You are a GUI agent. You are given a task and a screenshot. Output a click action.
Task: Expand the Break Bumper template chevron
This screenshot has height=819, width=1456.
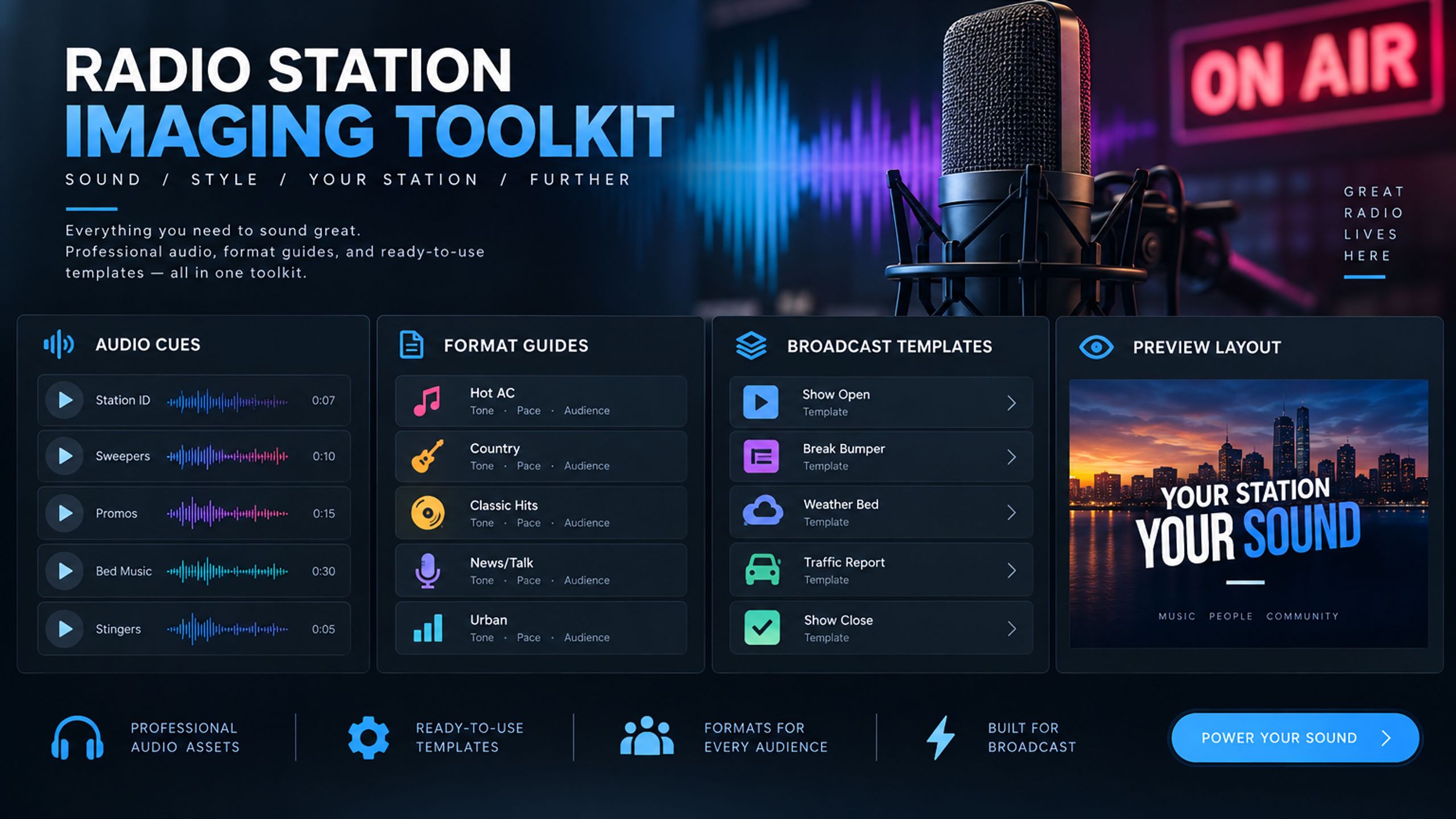click(1011, 457)
